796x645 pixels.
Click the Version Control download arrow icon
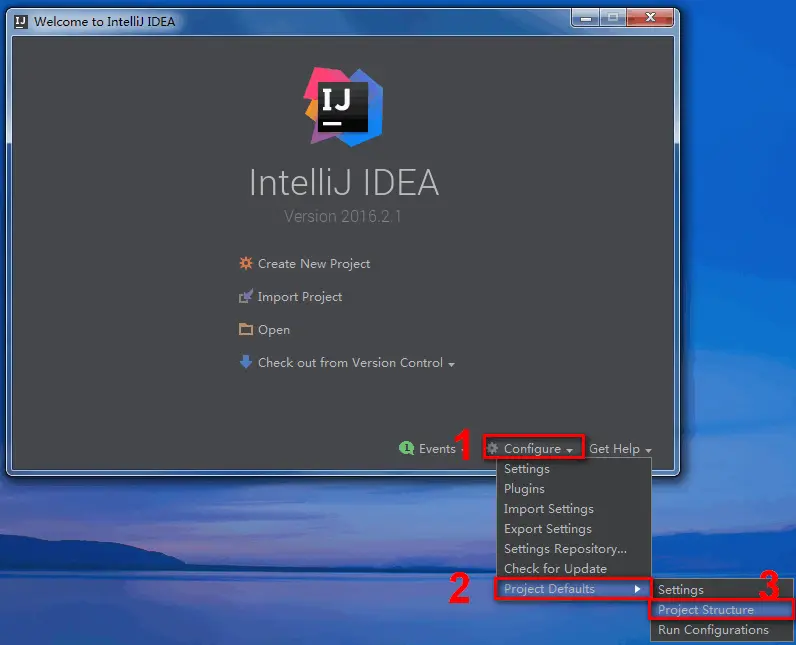(x=246, y=362)
